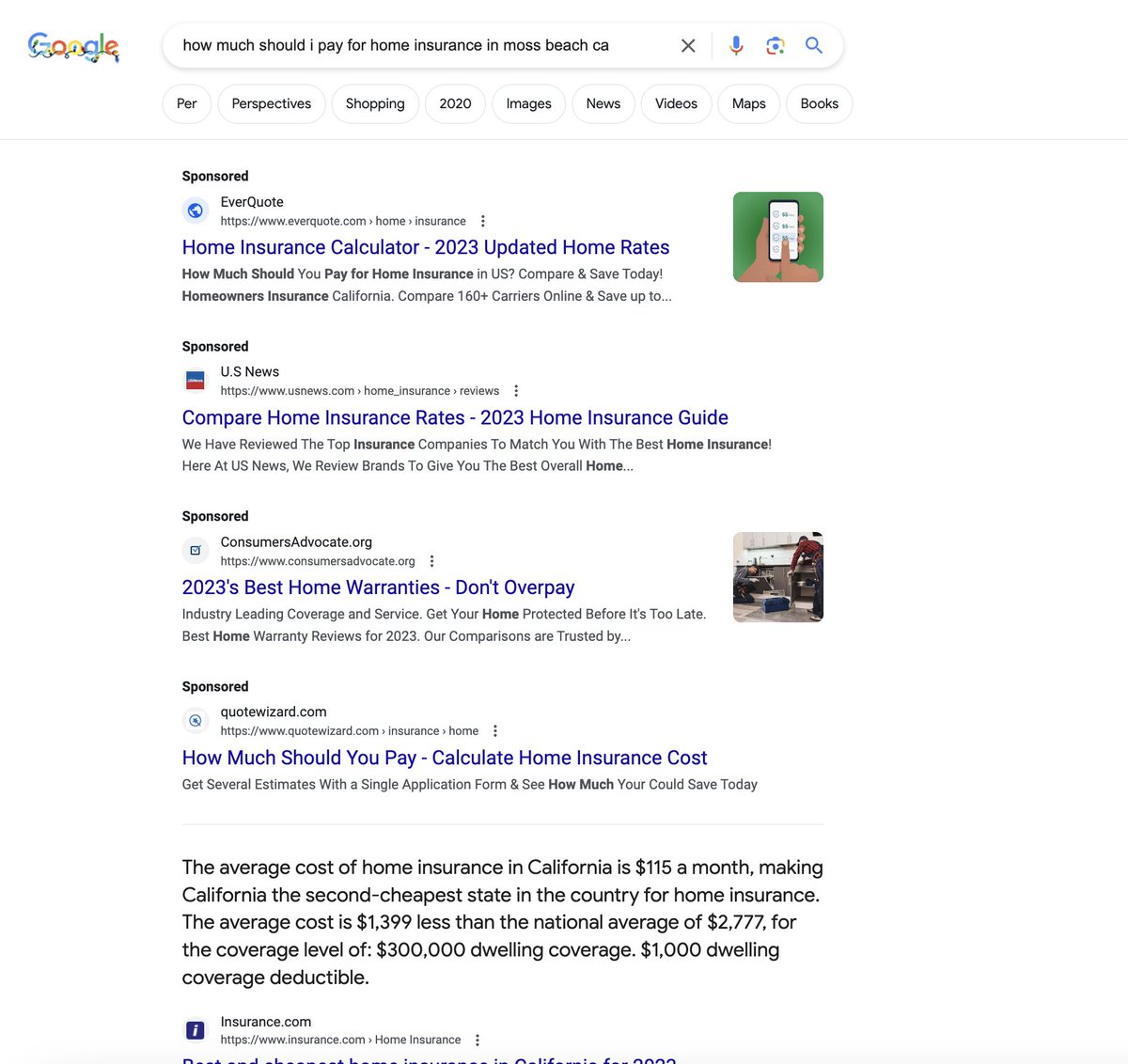
Task: Click the U.S News site name text
Action: (250, 372)
